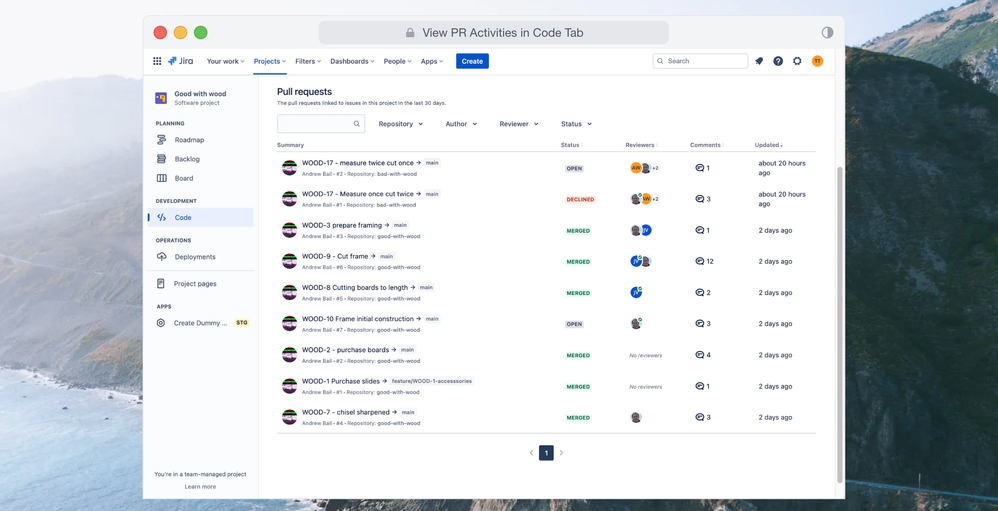Viewport: 998px width, 511px height.
Task: Go to next page arrow
Action: coord(561,453)
